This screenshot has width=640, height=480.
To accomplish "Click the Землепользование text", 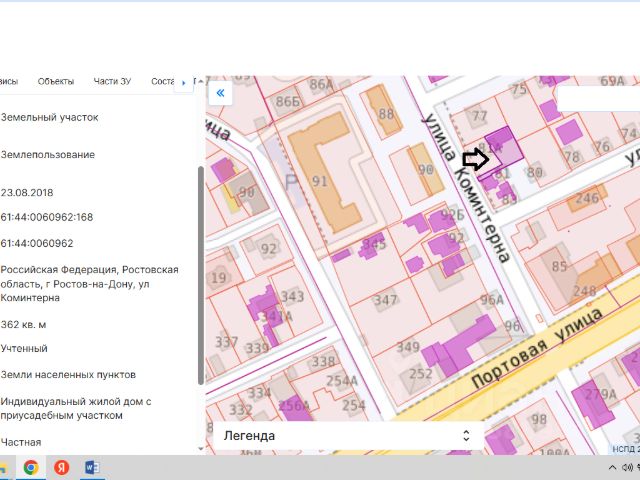I will click(47, 155).
